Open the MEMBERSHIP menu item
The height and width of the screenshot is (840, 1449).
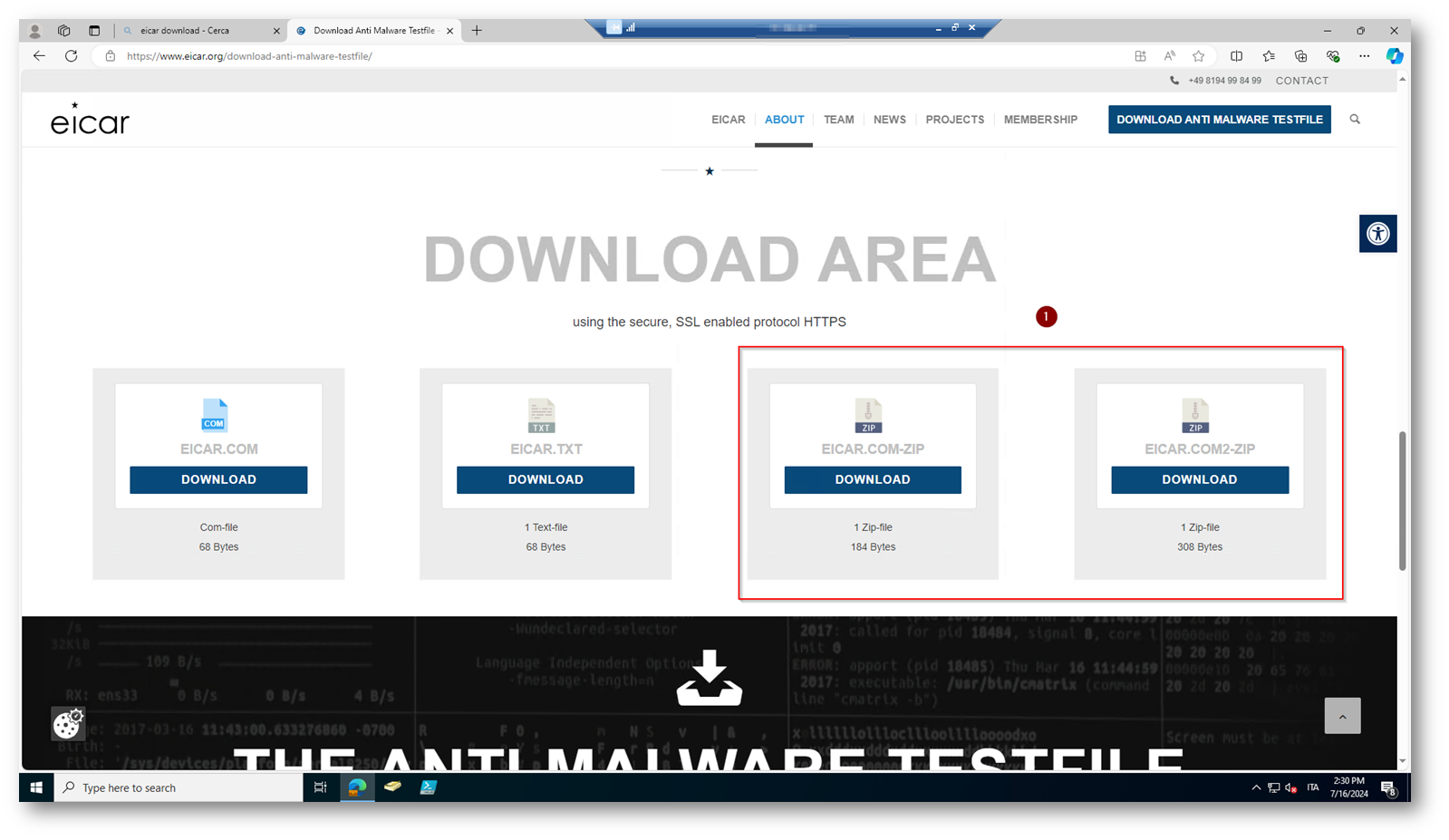point(1040,120)
